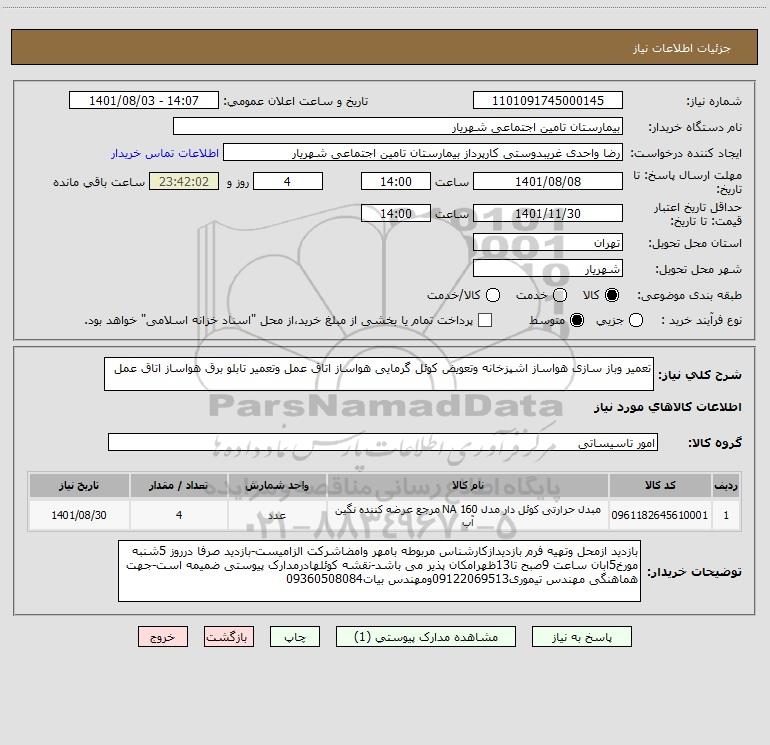Viewport: 770px width, 745px height.
Task: Click the announcement date field 1401/08/03 - 14:07
Action: [144, 101]
